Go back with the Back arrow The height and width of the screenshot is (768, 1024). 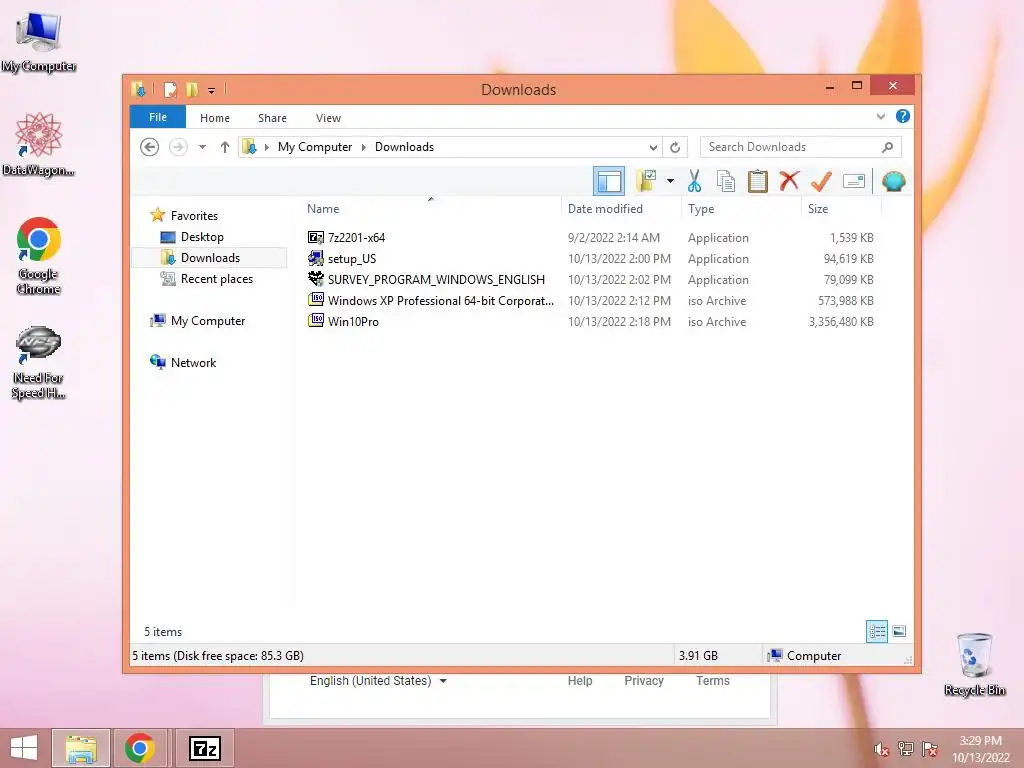(150, 147)
